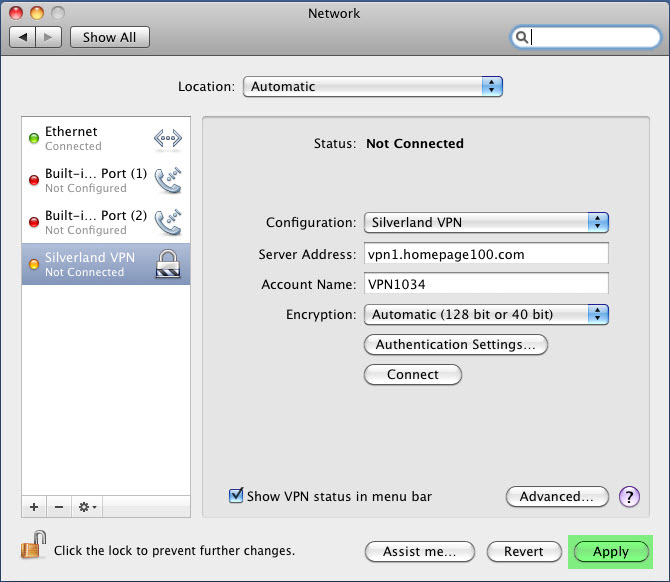This screenshot has width=670, height=582.
Task: Click the lock to prevent changes
Action: (x=33, y=545)
